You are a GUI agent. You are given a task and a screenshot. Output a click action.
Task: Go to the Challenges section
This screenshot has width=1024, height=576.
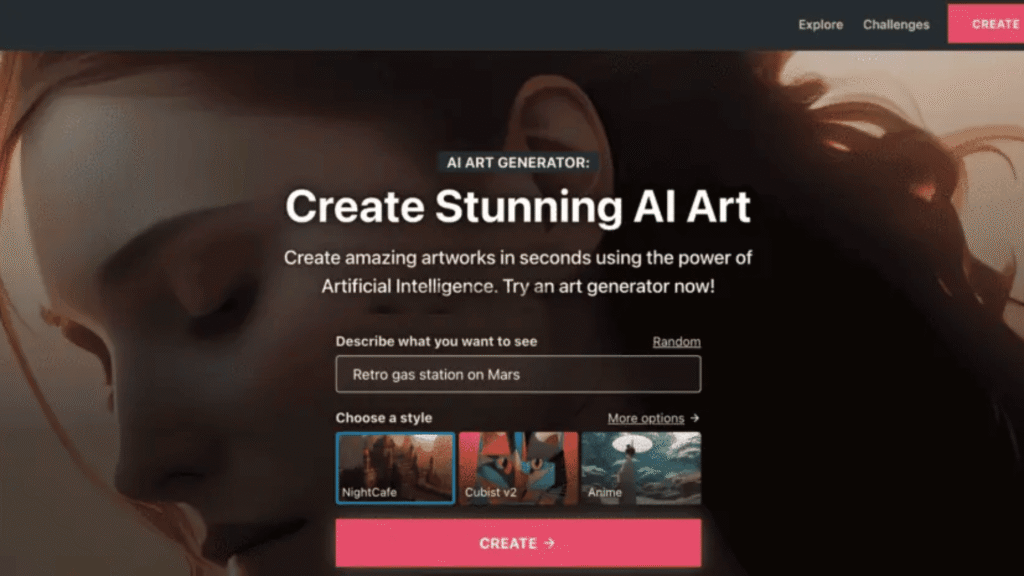pos(896,25)
